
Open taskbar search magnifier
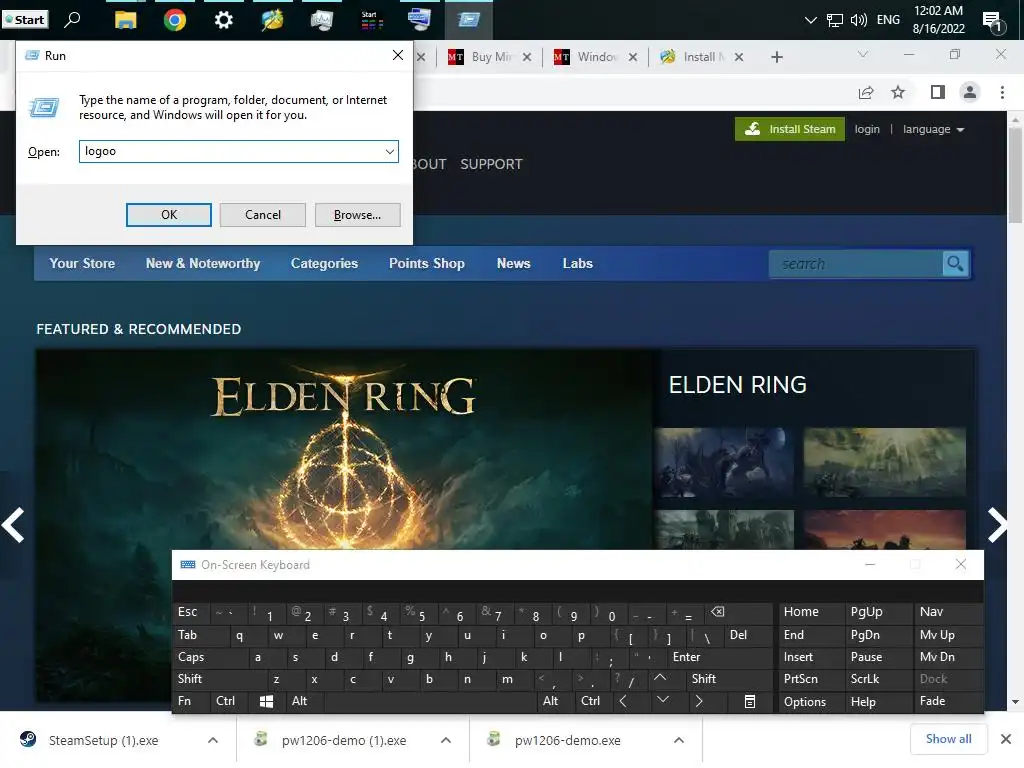(x=72, y=20)
